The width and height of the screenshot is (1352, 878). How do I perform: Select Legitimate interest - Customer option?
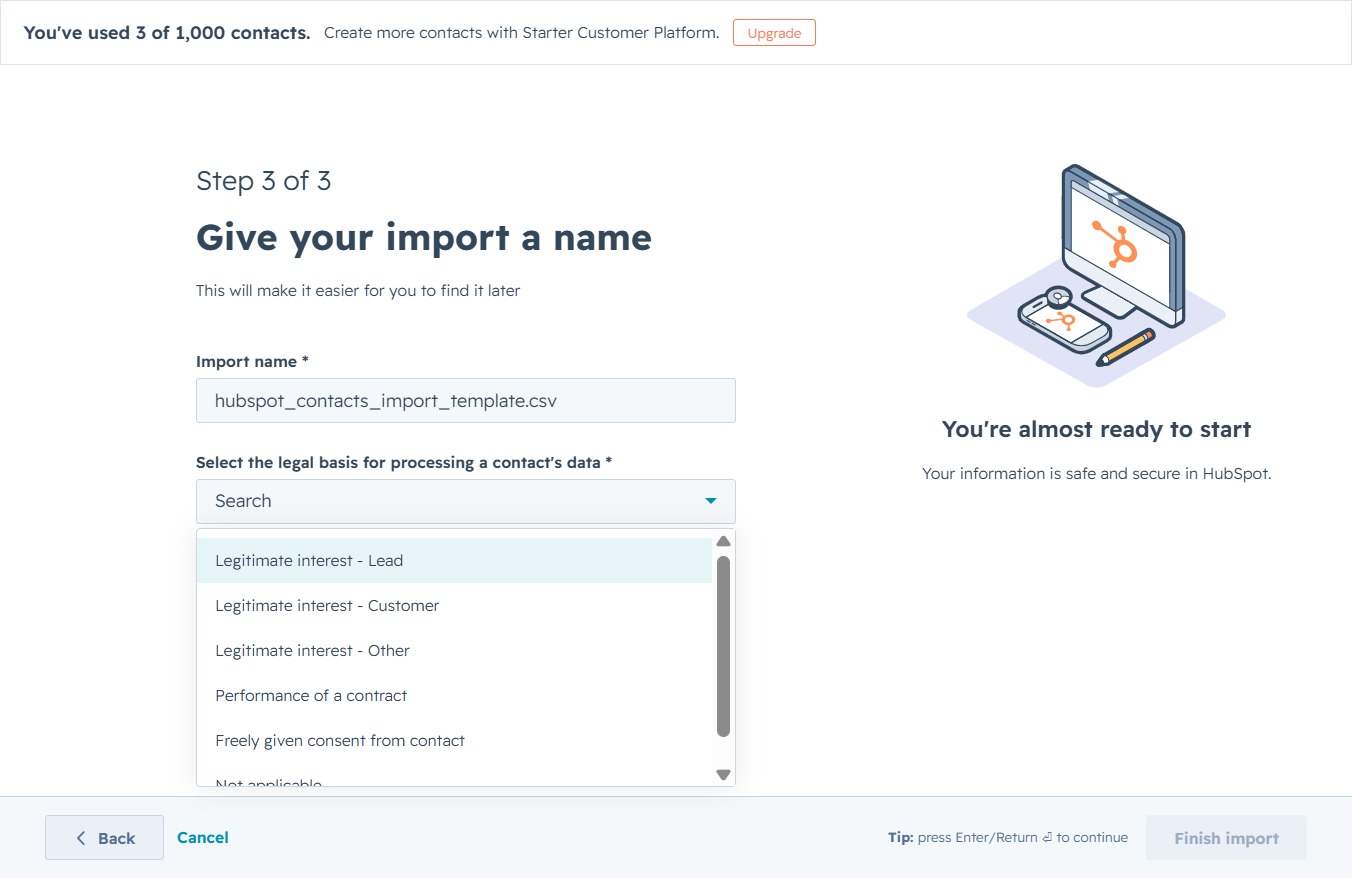click(x=454, y=606)
